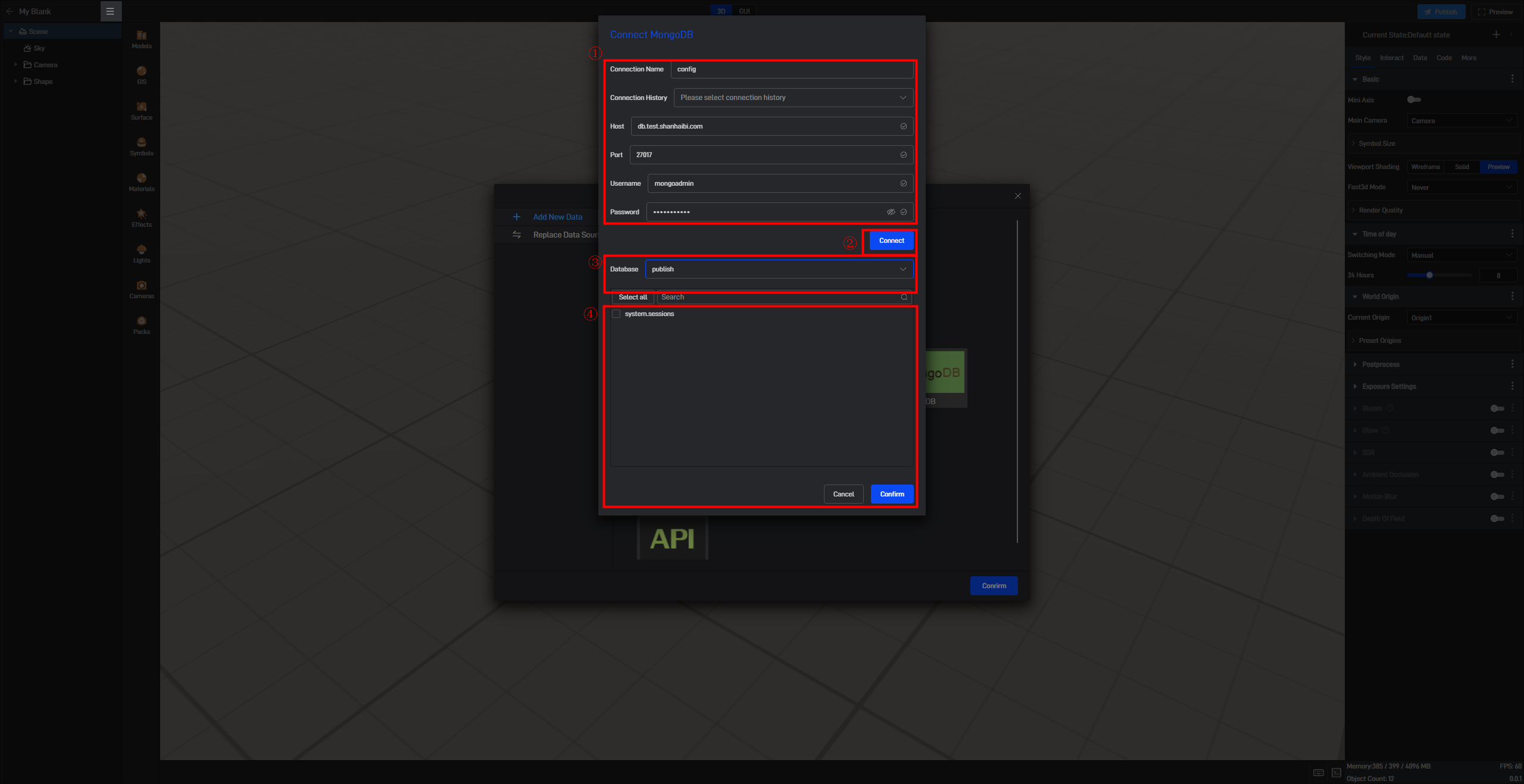The height and width of the screenshot is (784, 1524).
Task: Open the Database dropdown showing publish
Action: click(779, 269)
